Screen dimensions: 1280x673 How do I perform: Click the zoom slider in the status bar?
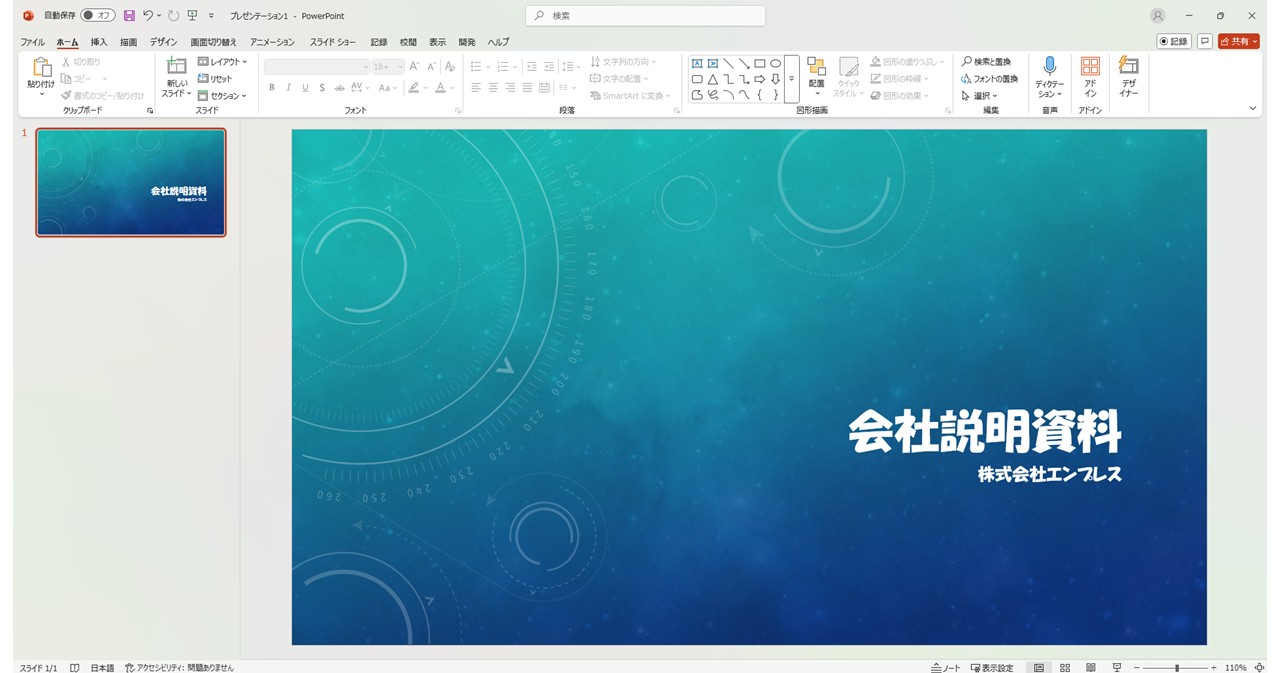pos(1177,667)
